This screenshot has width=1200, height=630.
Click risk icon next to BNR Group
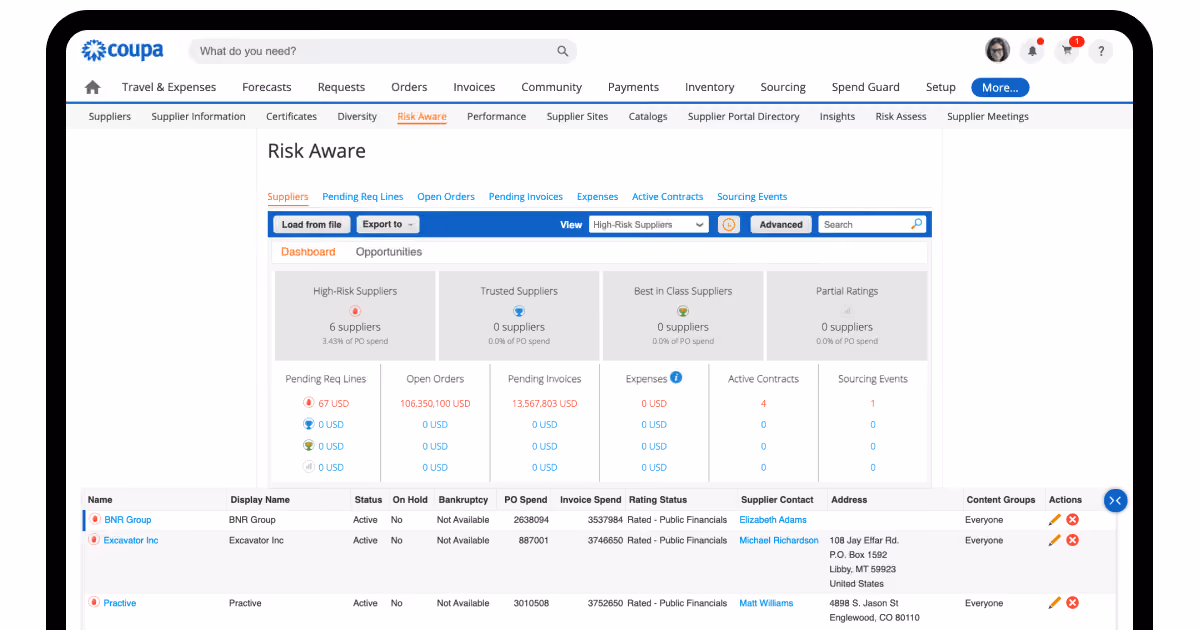click(x=95, y=520)
